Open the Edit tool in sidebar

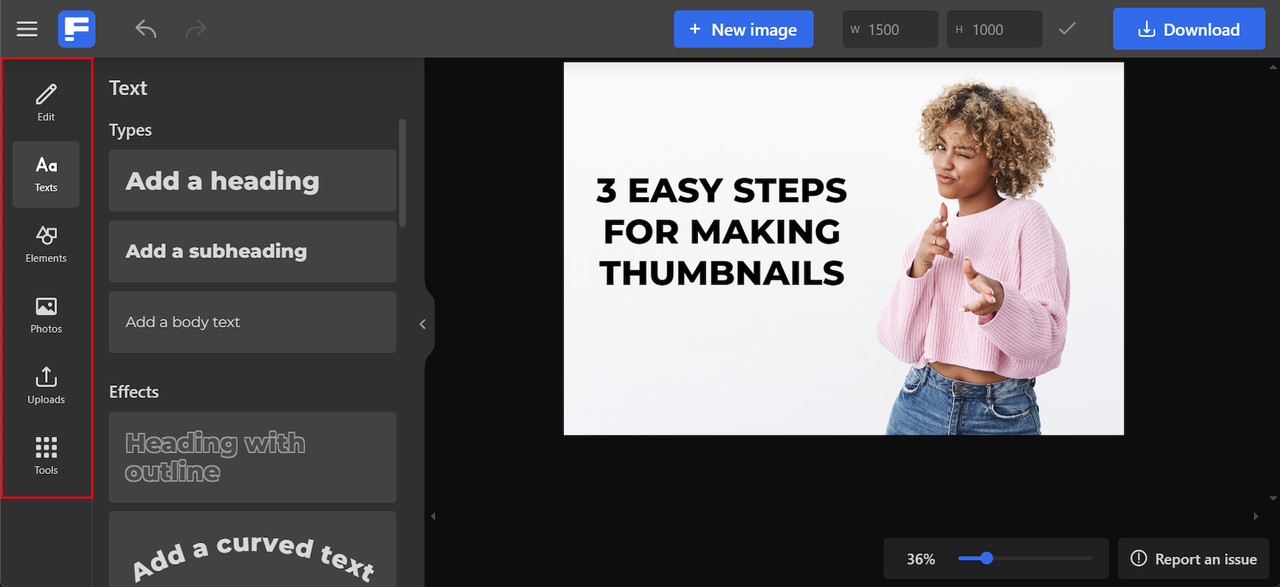pyautogui.click(x=46, y=103)
